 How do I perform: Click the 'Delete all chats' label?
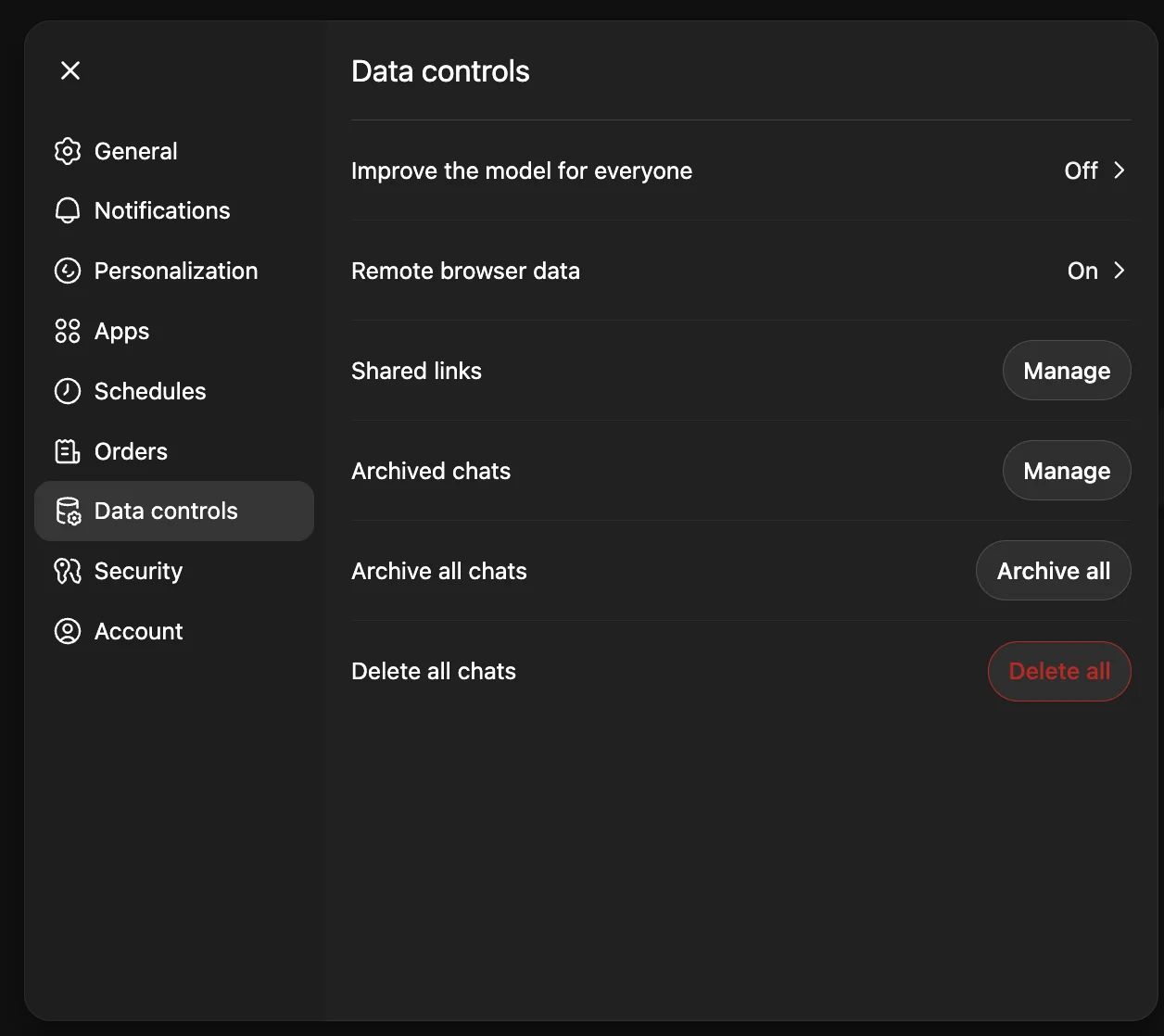[x=434, y=671]
